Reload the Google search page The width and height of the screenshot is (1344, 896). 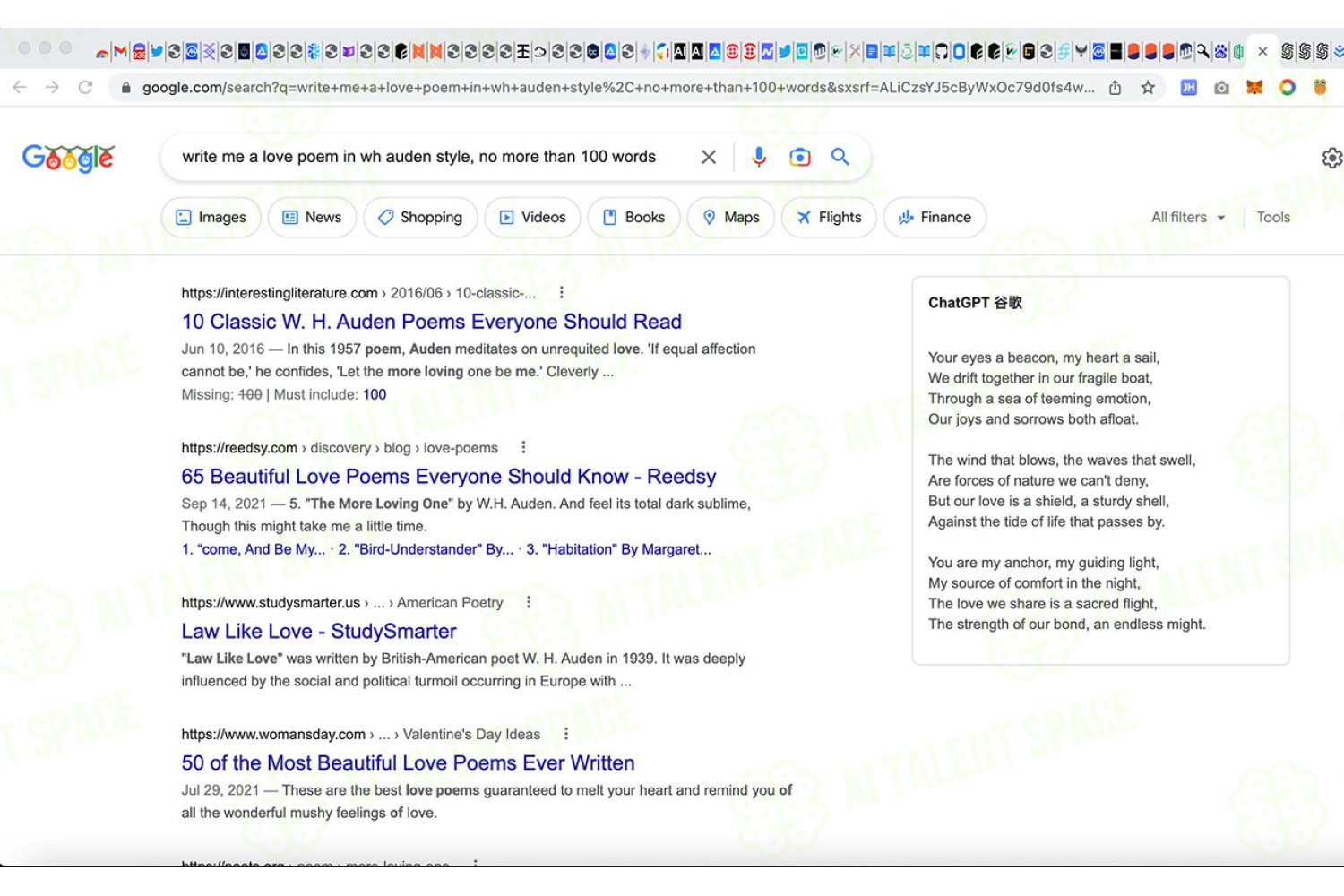click(85, 87)
